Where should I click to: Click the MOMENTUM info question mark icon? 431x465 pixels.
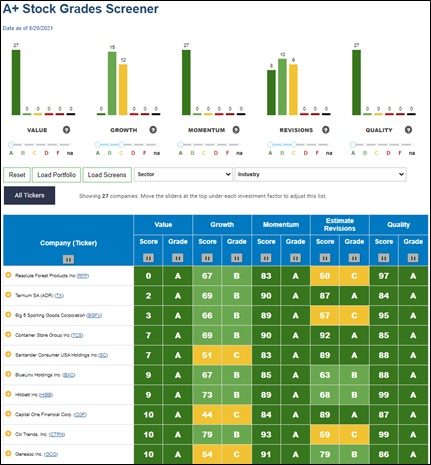pyautogui.click(x=236, y=130)
